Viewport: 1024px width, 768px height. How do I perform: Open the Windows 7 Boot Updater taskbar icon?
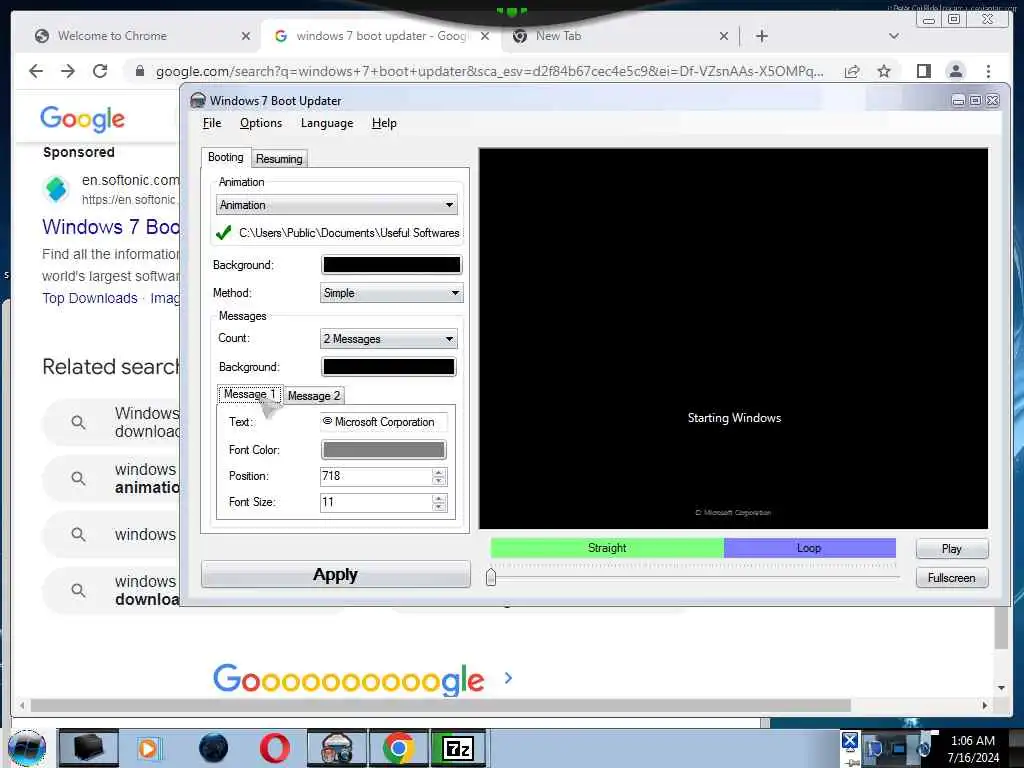point(336,748)
